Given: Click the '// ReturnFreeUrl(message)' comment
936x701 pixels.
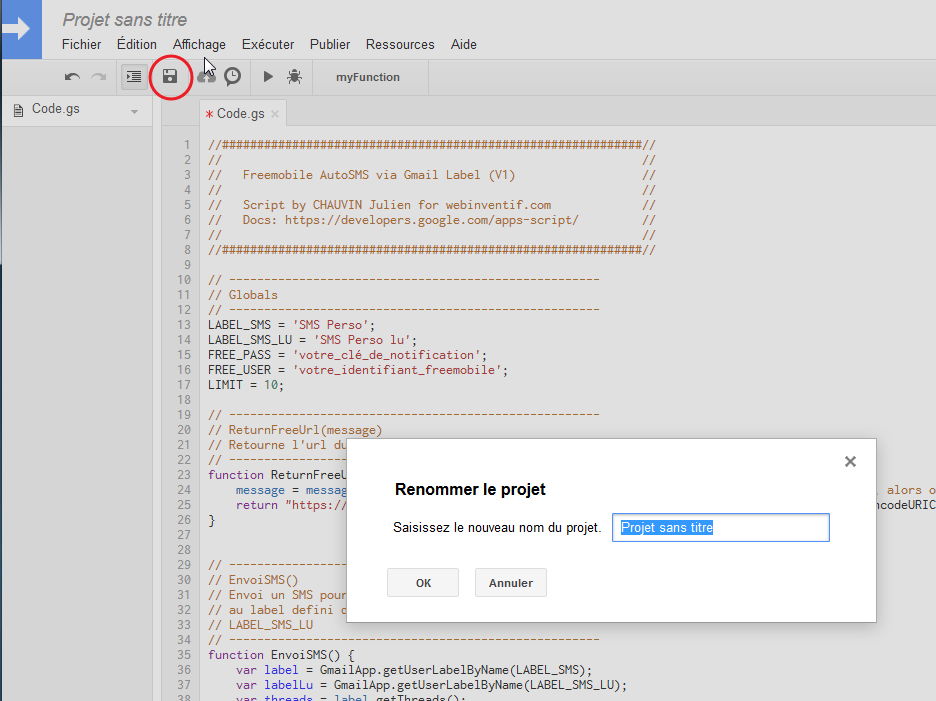Looking at the screenshot, I should point(295,430).
